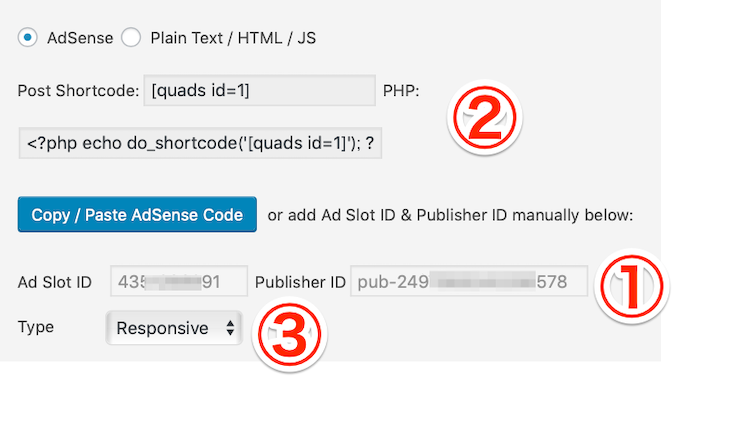
Task: Click the 'PHP:' label
Action: point(401,90)
